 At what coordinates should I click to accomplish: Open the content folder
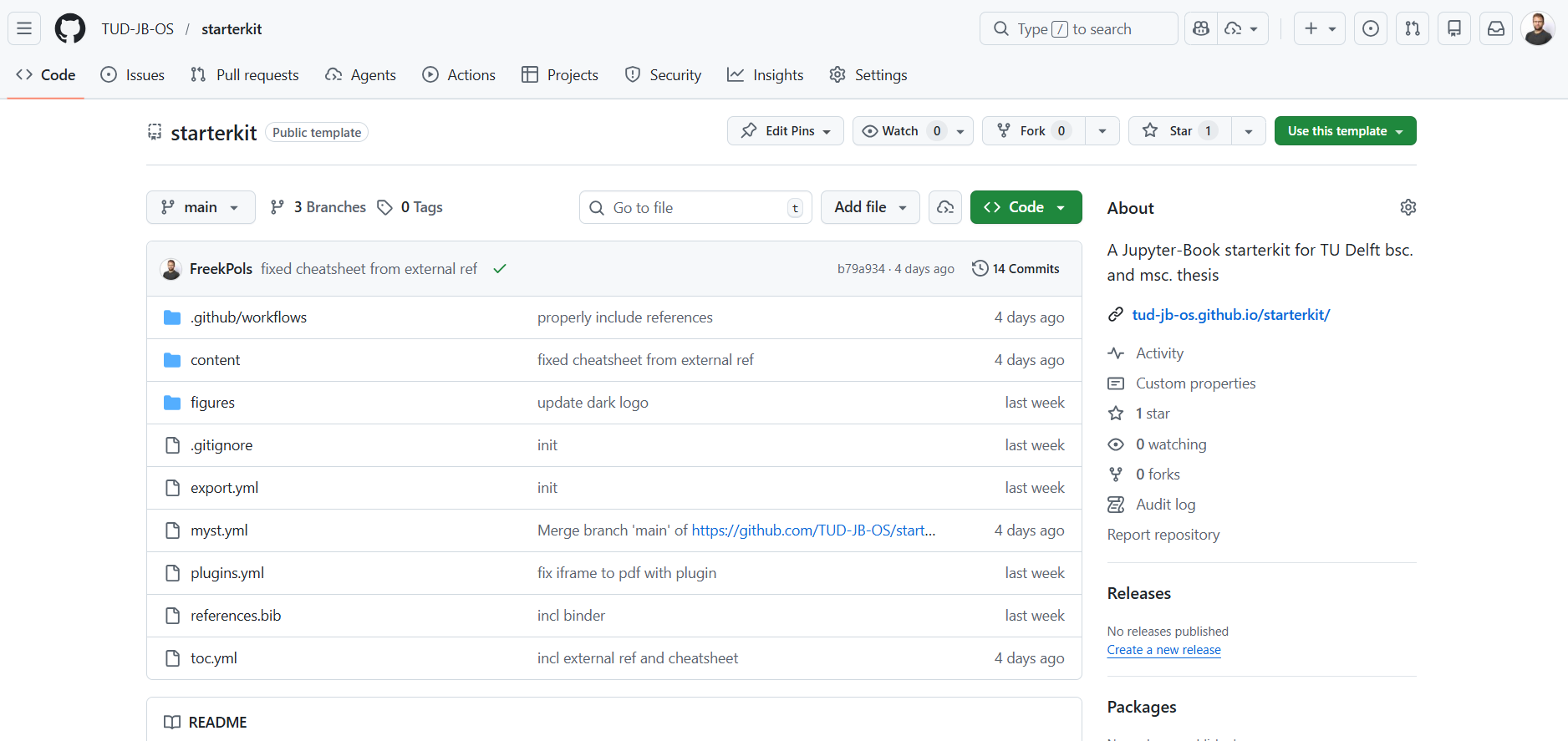[x=215, y=360]
